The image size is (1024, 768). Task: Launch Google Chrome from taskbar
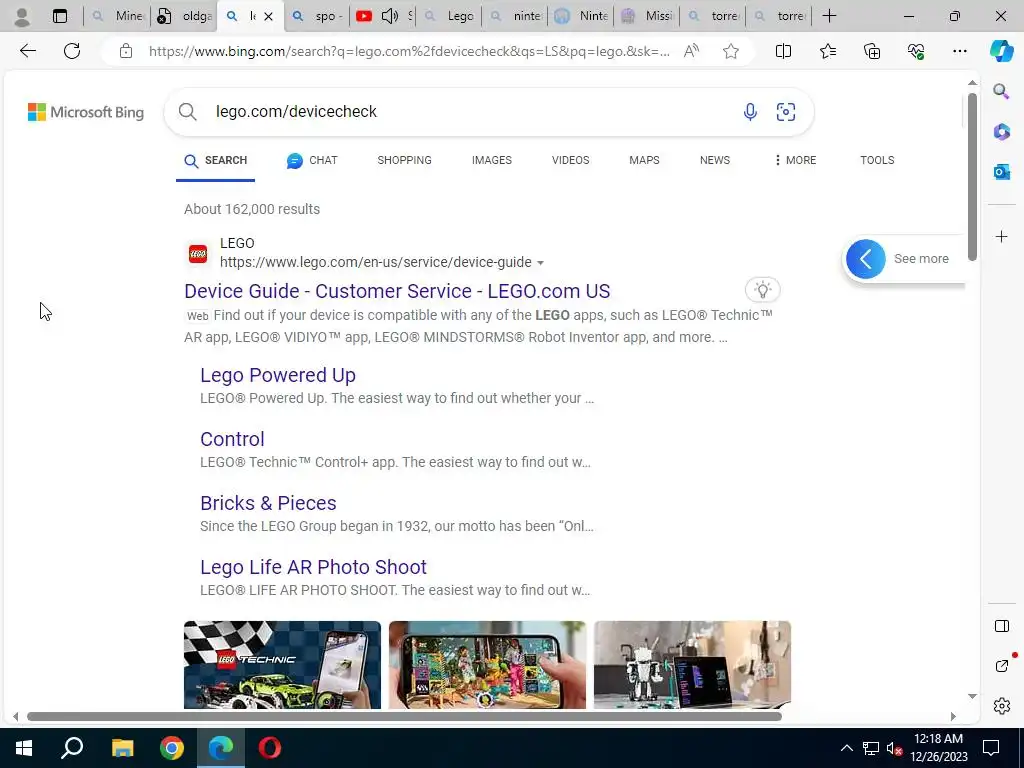[x=172, y=748]
